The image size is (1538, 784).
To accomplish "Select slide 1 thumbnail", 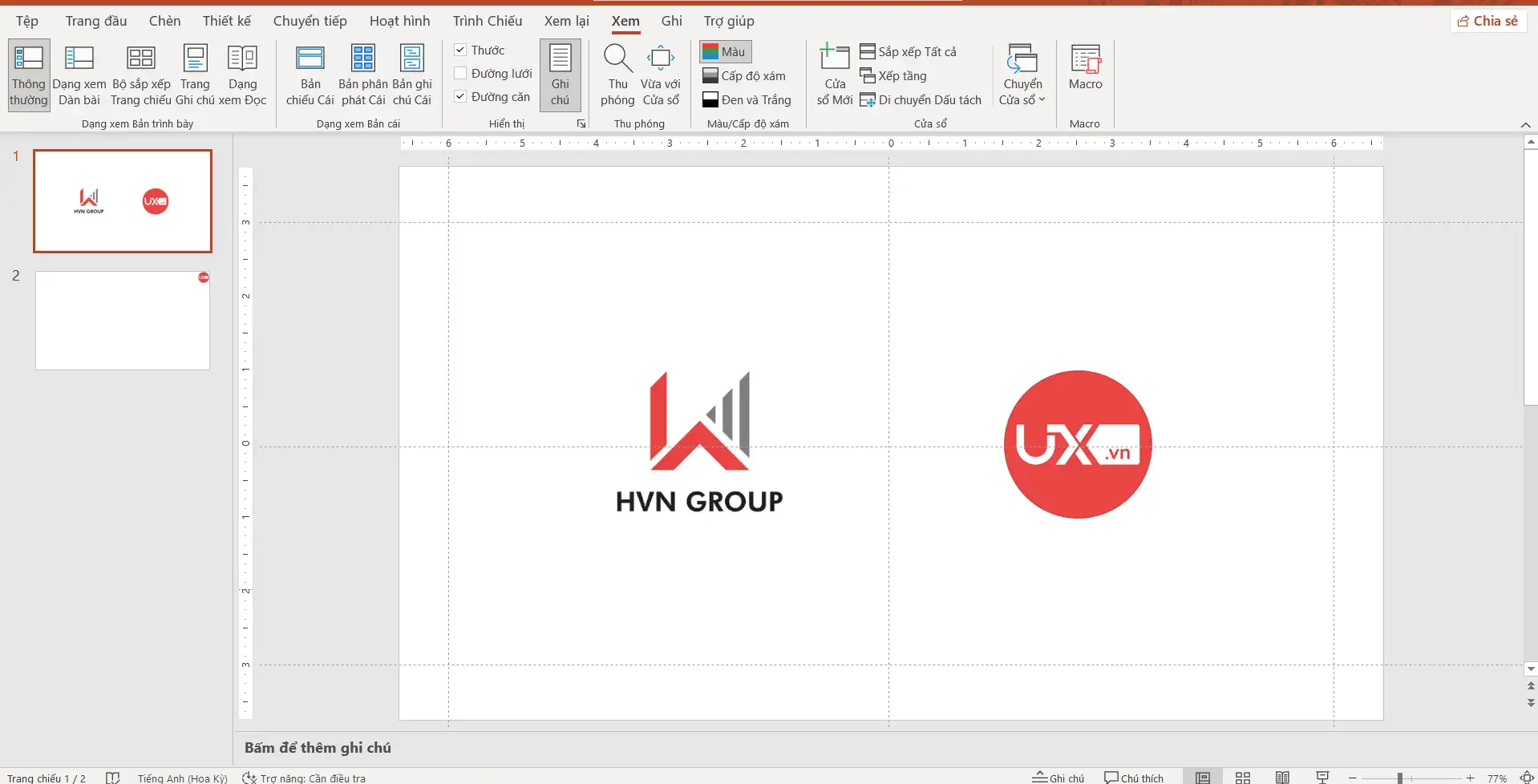I will 123,201.
